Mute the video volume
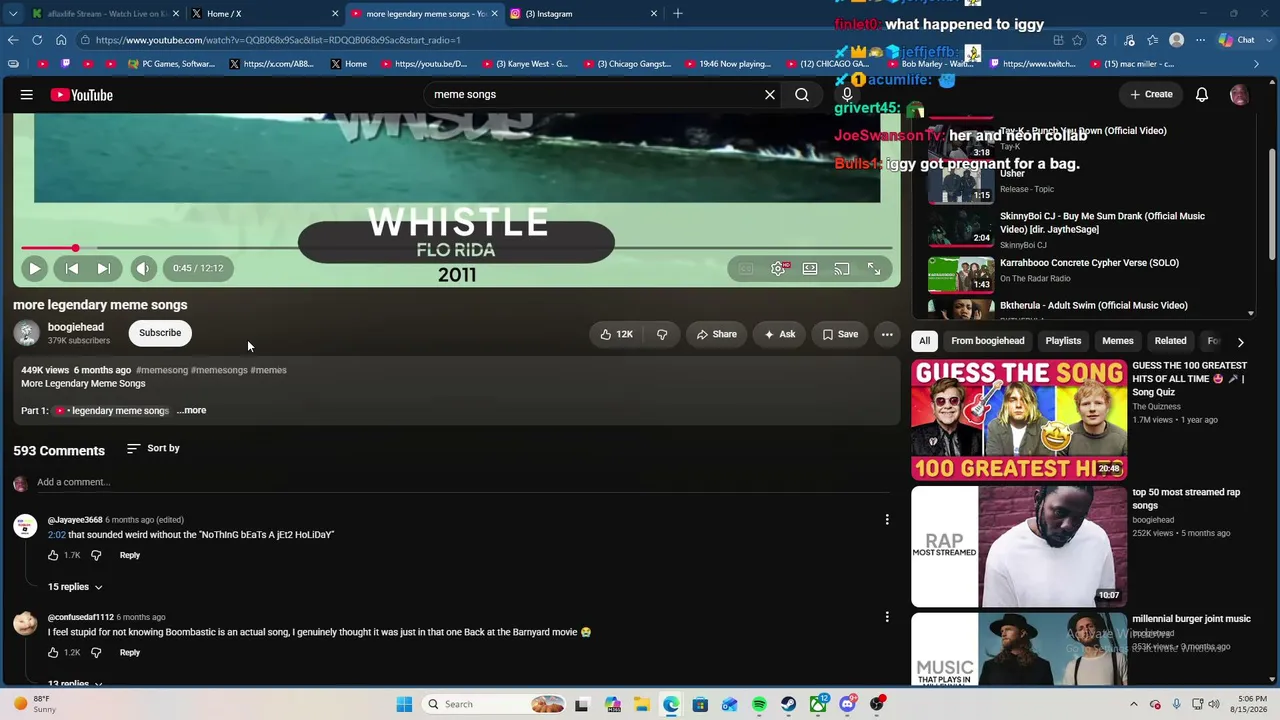 [x=143, y=268]
